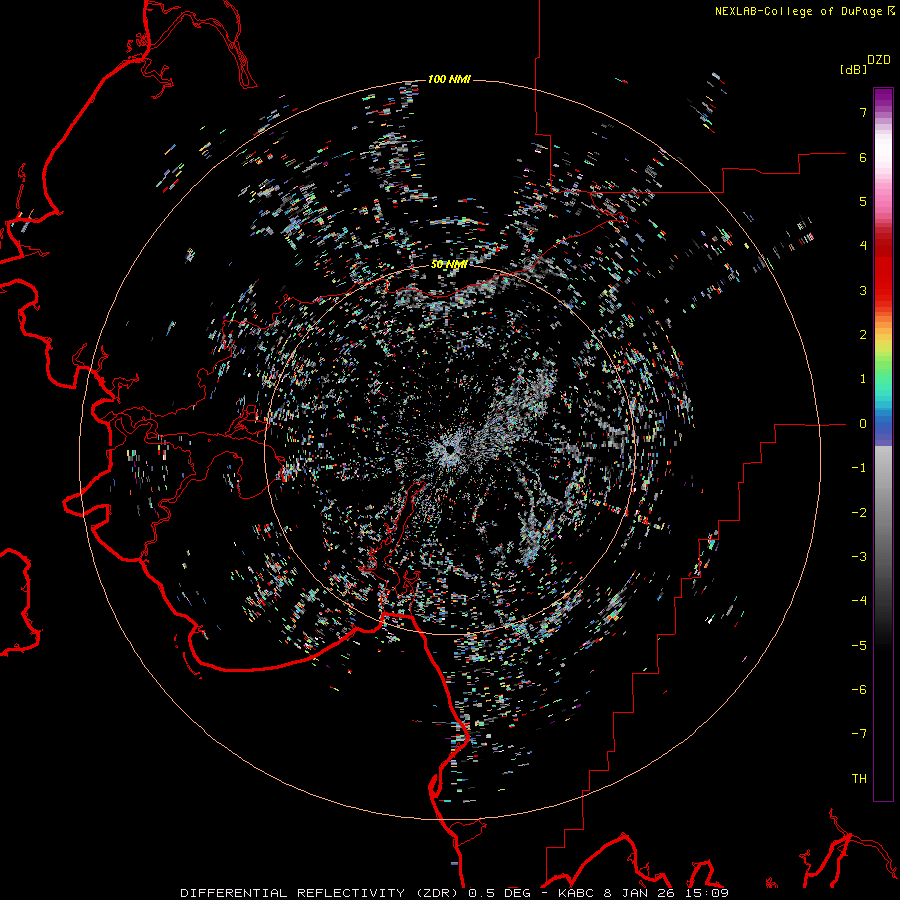
Task: Click the -1 value on color scale
Action: pyautogui.click(x=859, y=468)
